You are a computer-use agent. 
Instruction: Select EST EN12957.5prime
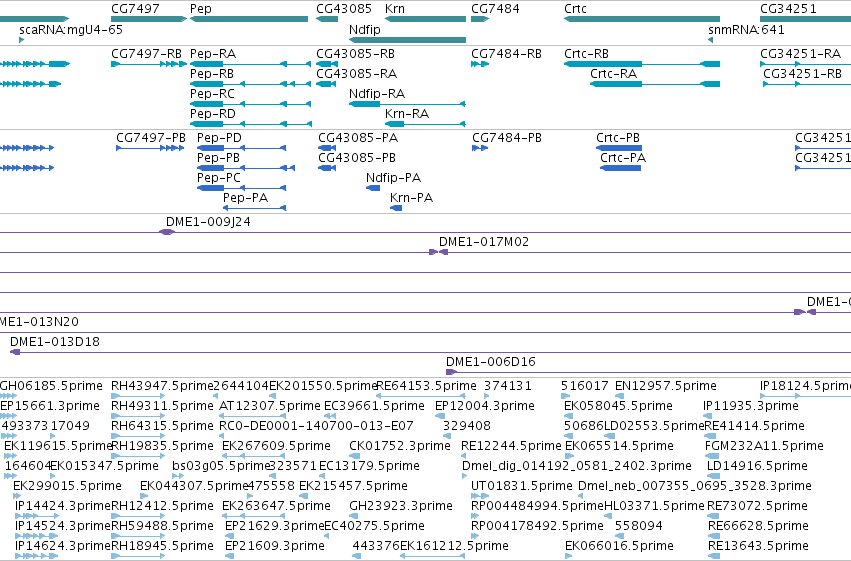[x=665, y=386]
